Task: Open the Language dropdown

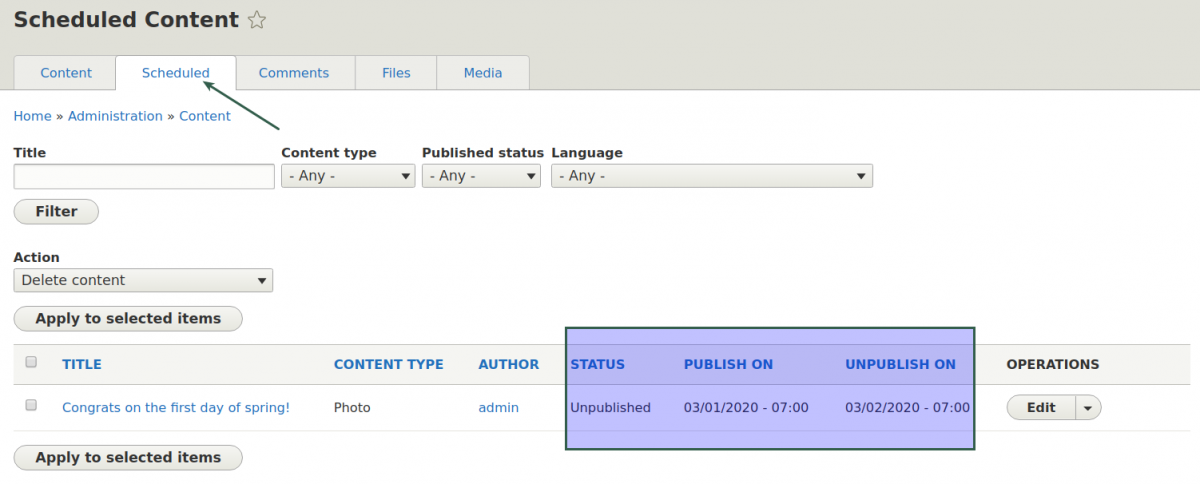Action: point(712,176)
